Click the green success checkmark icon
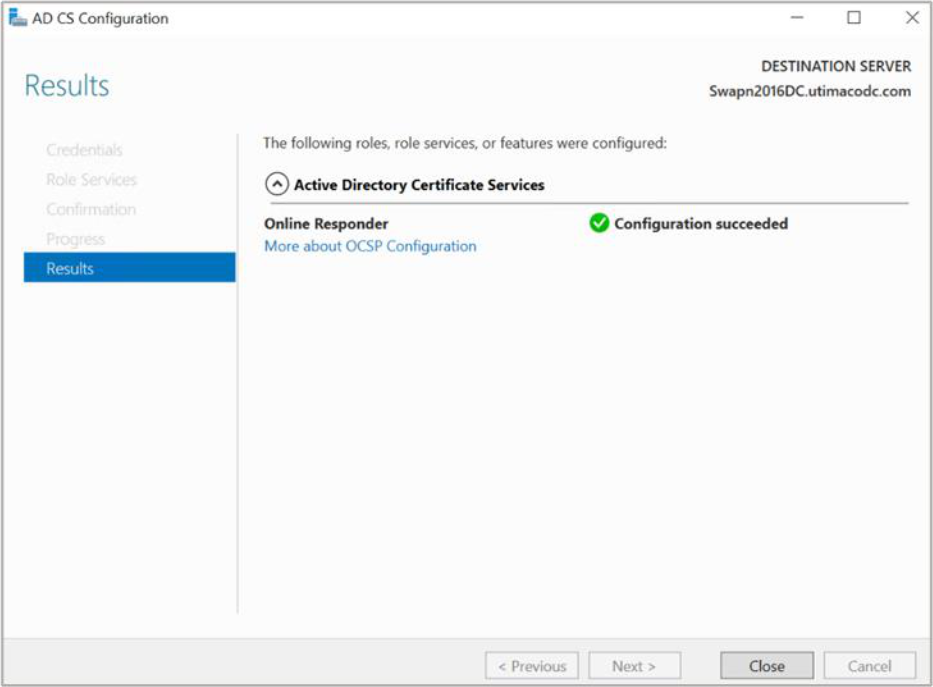Image resolution: width=933 pixels, height=687 pixels. [x=599, y=224]
